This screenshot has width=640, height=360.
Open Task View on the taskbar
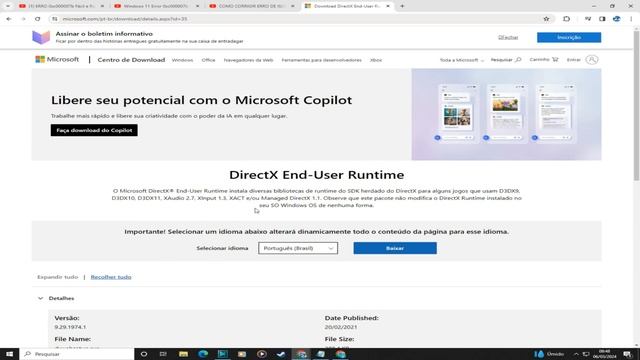163,354
